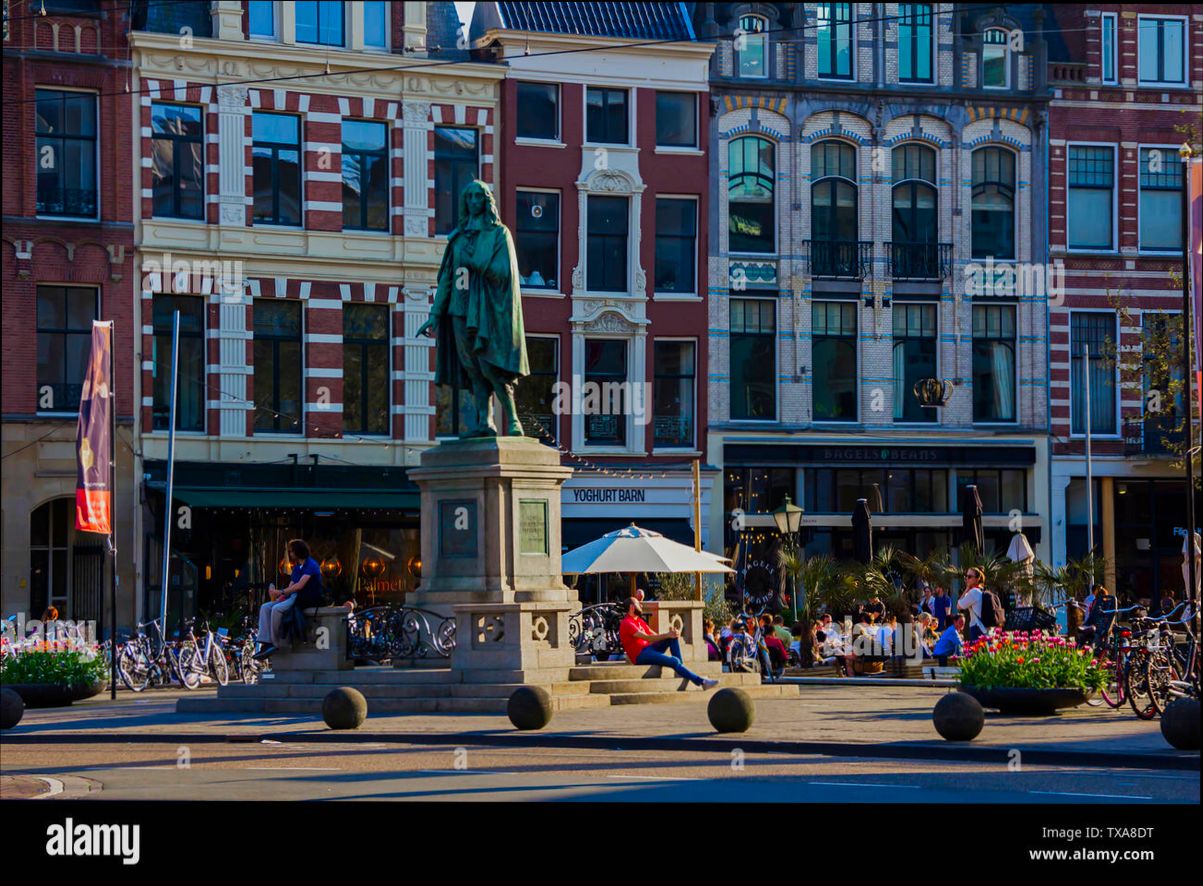
Task: Select the awning above the Palmette cafe
Action: 300,500
